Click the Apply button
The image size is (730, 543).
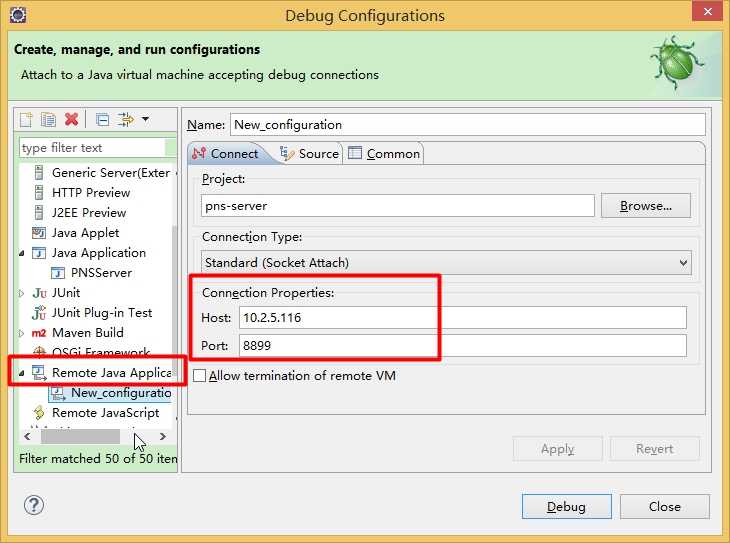coord(558,449)
